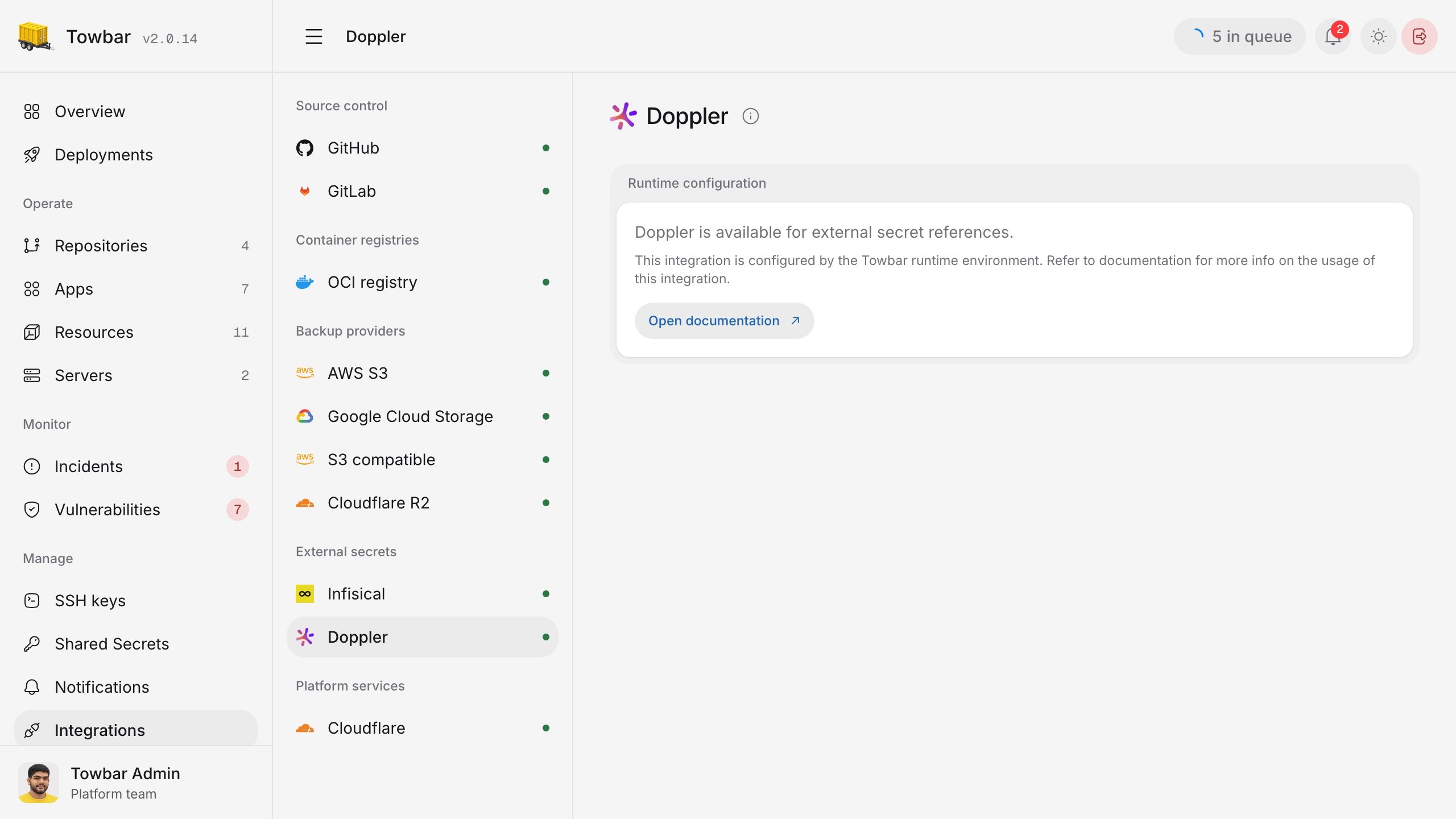Select AWS S3 backup provider
Screen dimensions: 1456x819
(x=423, y=373)
